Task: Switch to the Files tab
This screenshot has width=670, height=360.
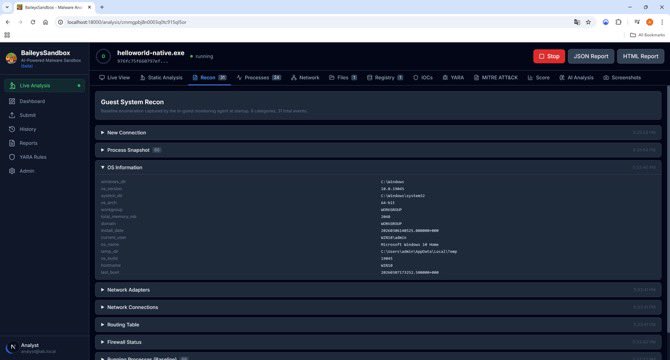Action: pos(343,78)
